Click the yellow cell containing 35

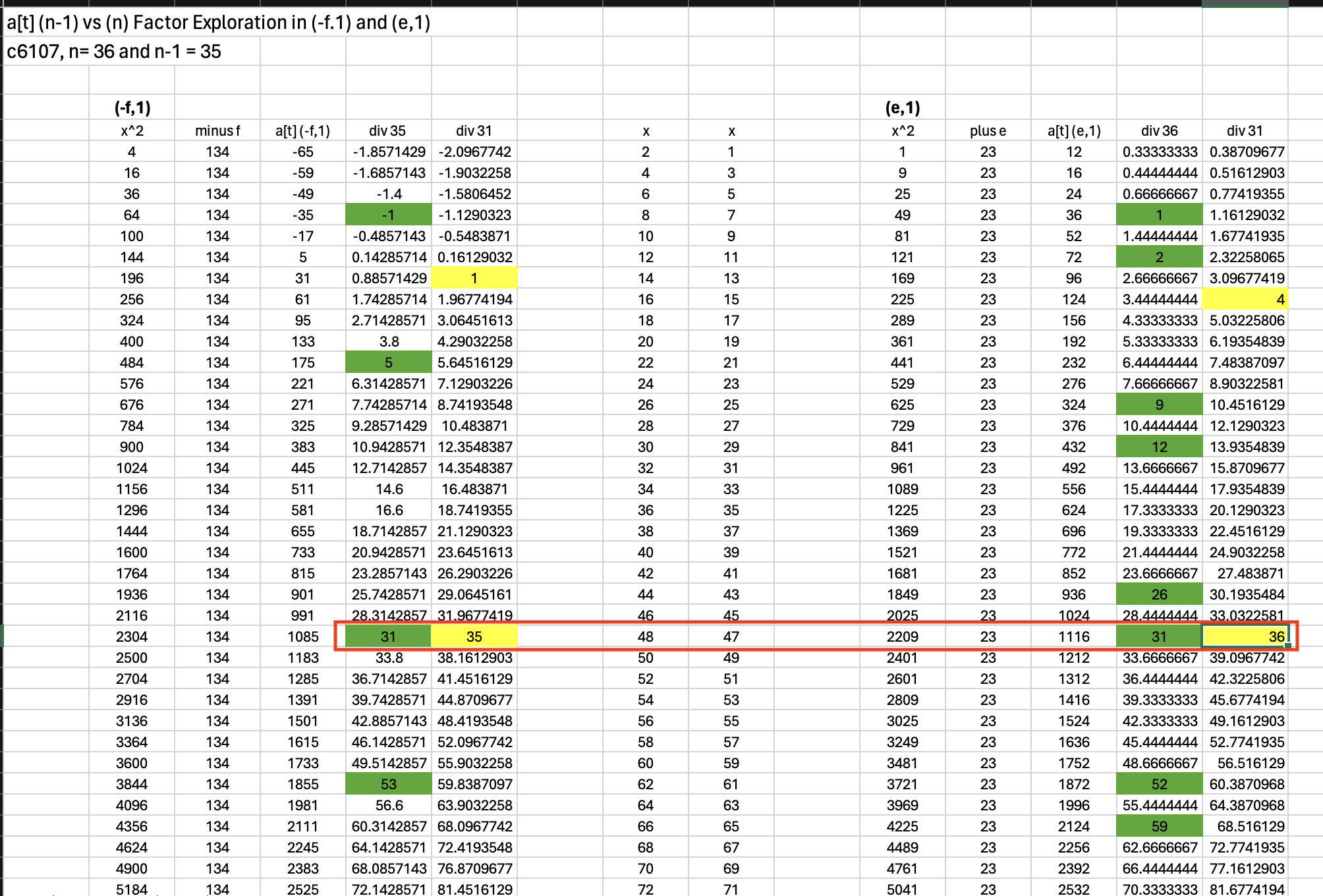(474, 636)
